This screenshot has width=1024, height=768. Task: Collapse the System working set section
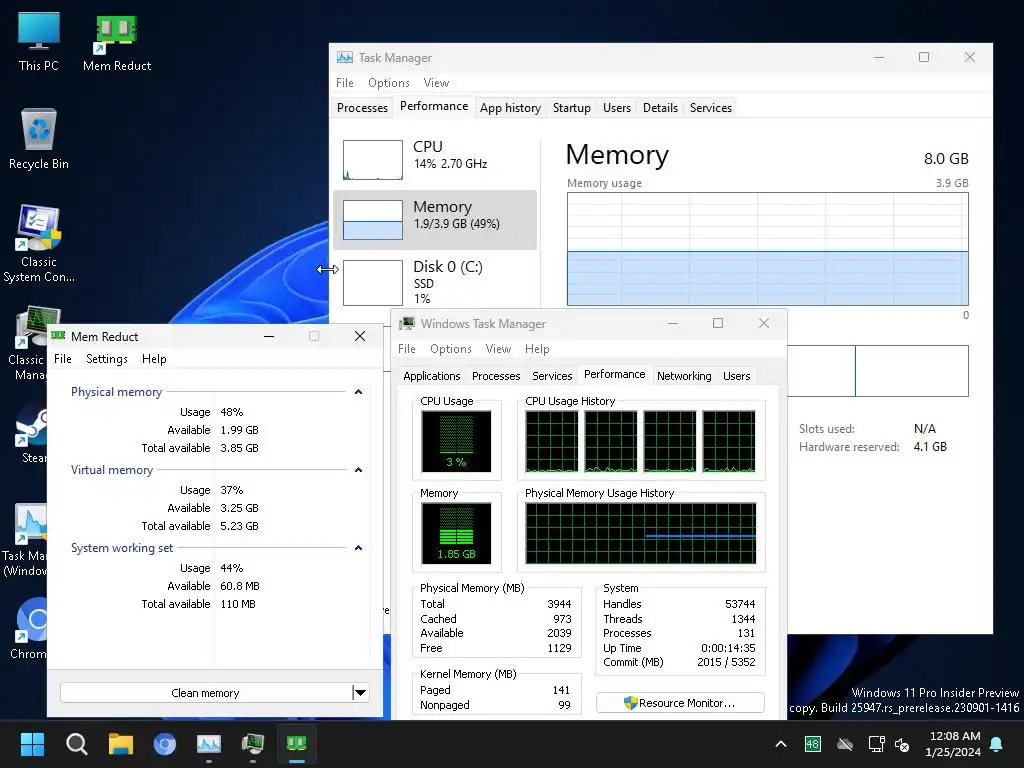pyautogui.click(x=358, y=548)
